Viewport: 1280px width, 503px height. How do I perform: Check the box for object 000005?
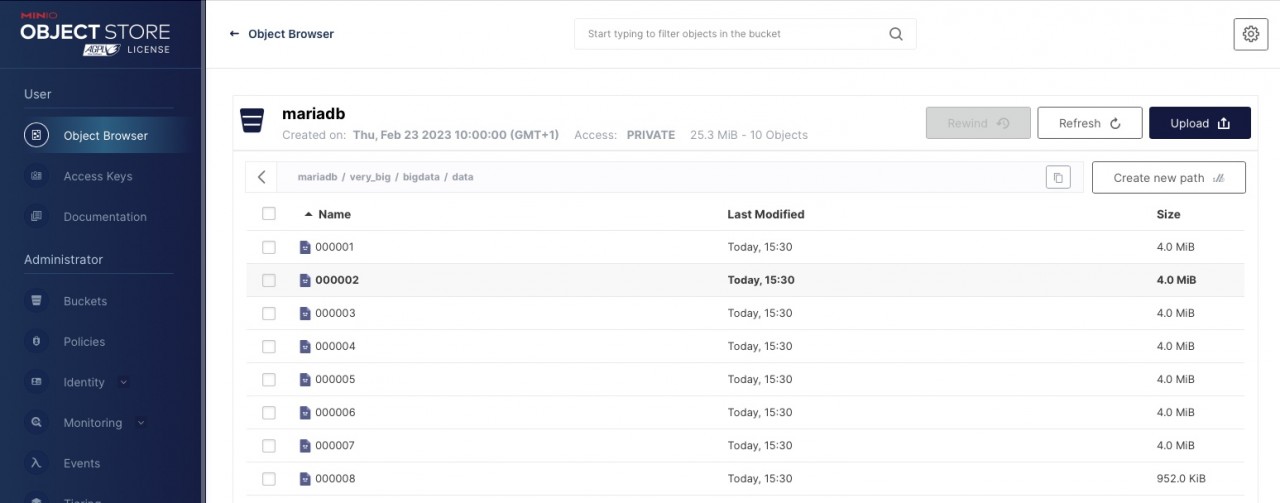(x=268, y=379)
